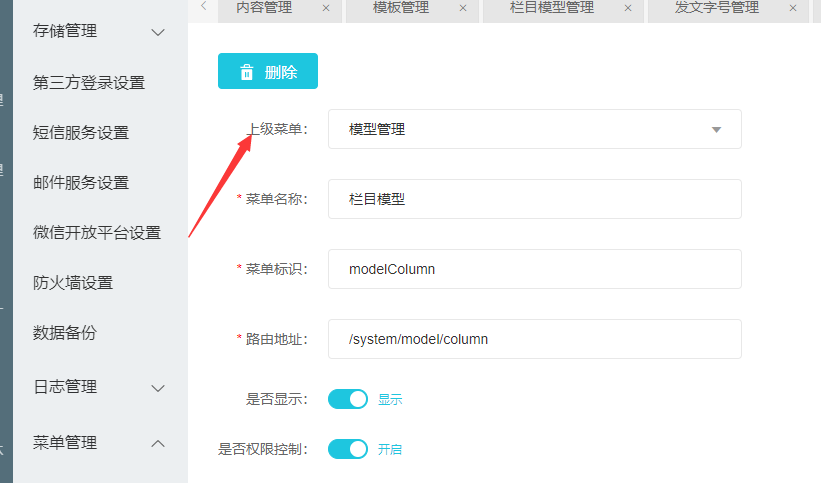Click the 删除 delete button
This screenshot has height=483, width=821.
click(x=267, y=72)
